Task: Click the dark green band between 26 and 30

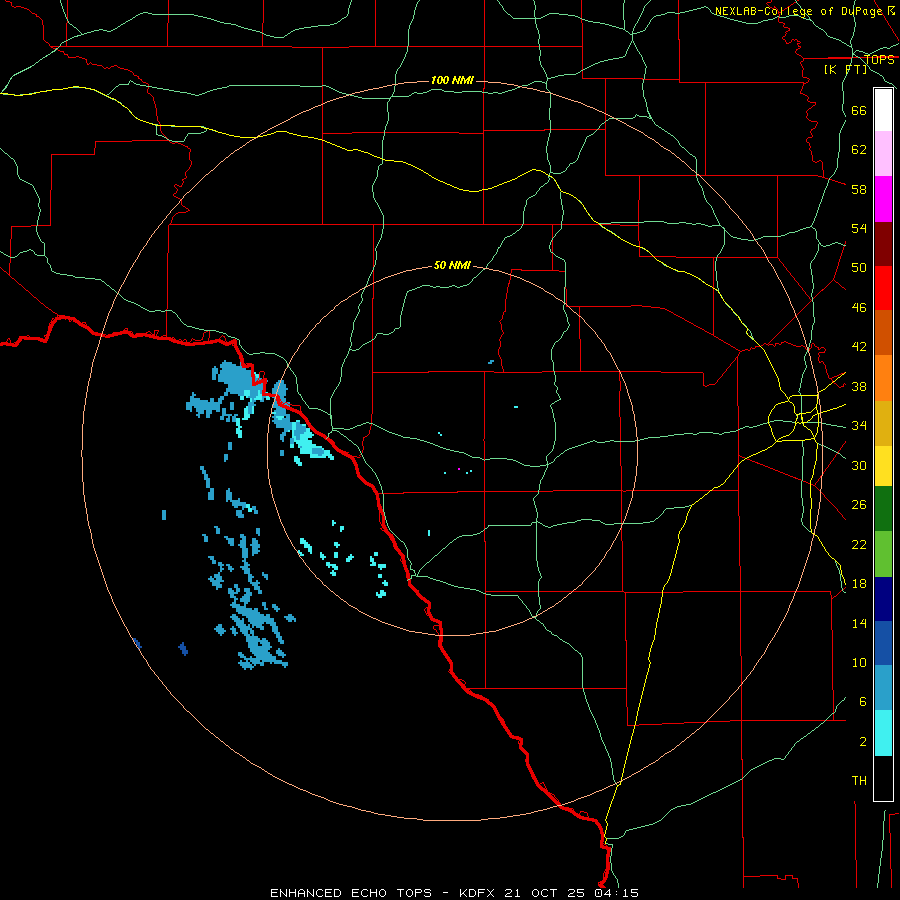Action: tap(883, 509)
